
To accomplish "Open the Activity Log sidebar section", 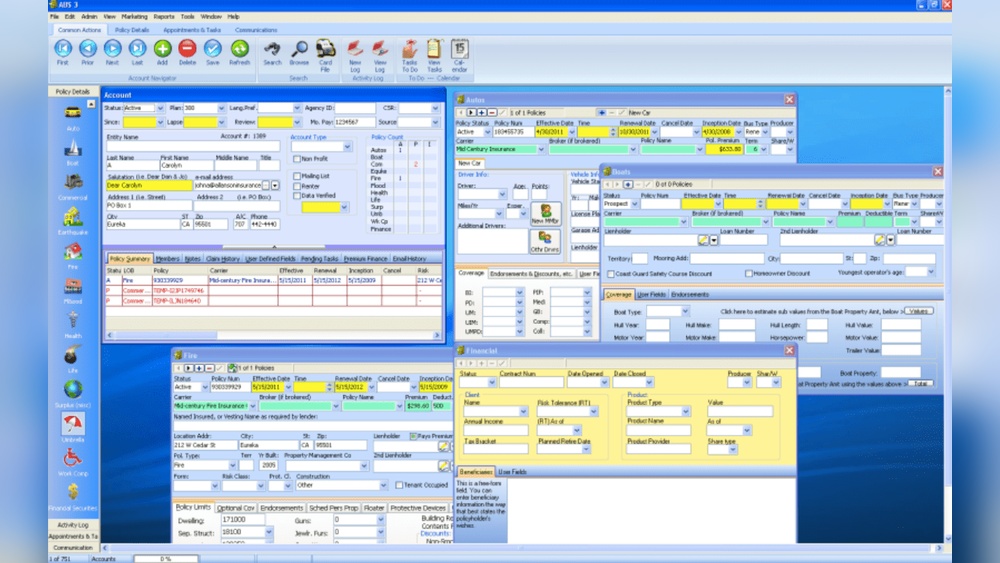I will (73, 525).
